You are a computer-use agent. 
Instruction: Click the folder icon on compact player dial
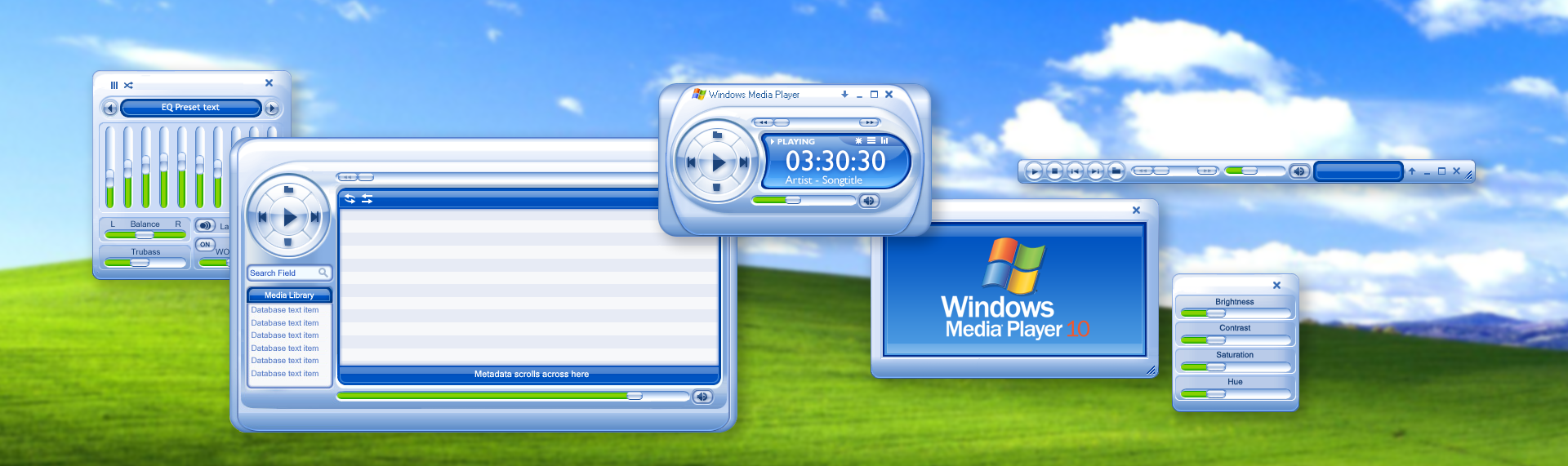tap(717, 135)
